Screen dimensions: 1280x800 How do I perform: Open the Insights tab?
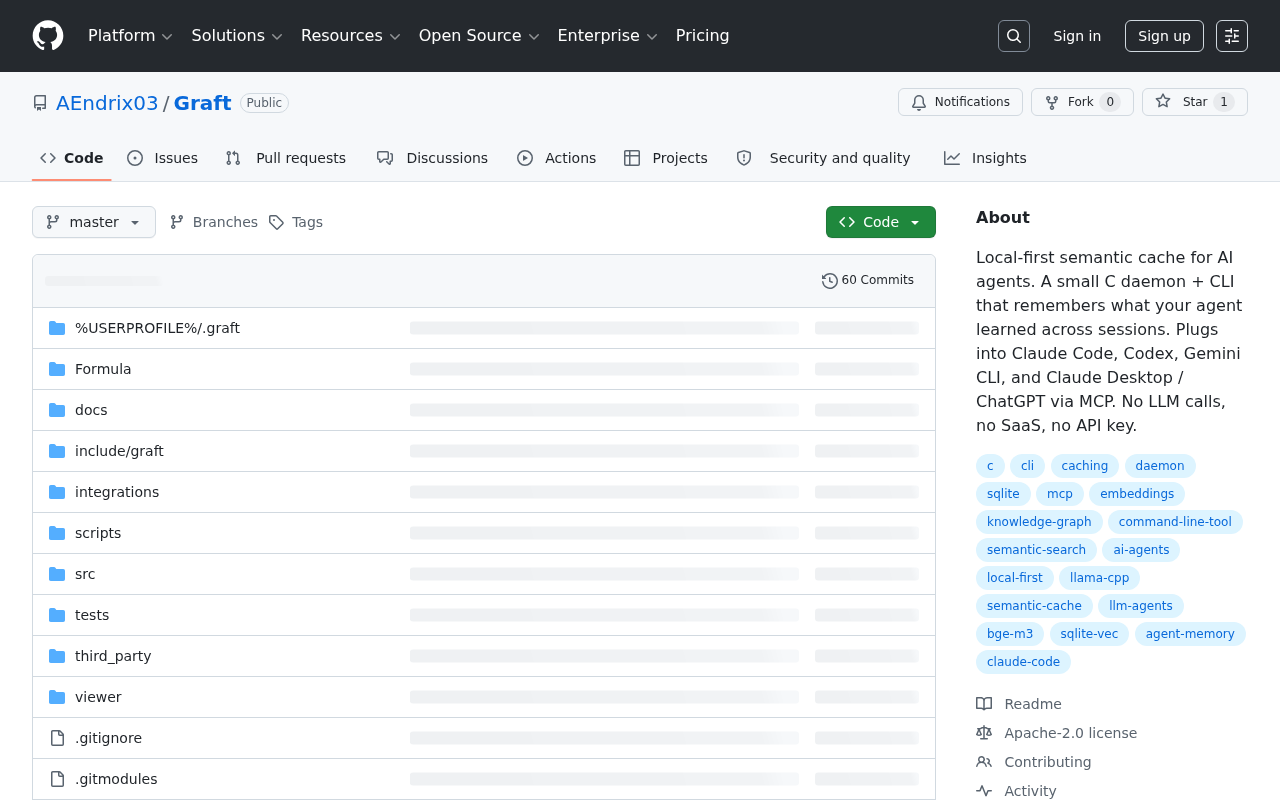985,158
